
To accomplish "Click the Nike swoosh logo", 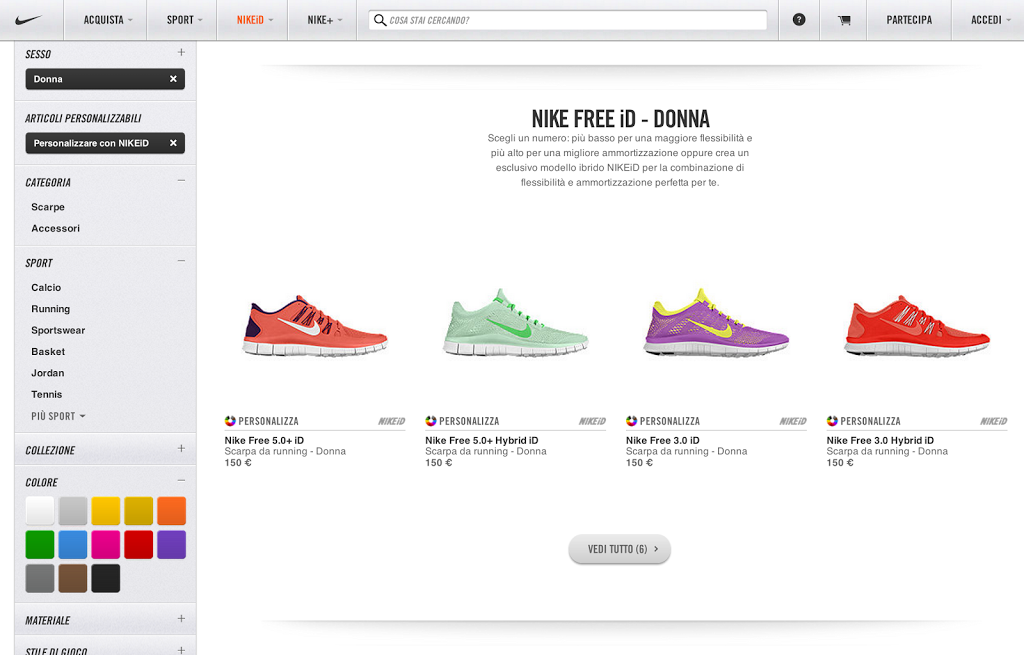I will [28, 20].
